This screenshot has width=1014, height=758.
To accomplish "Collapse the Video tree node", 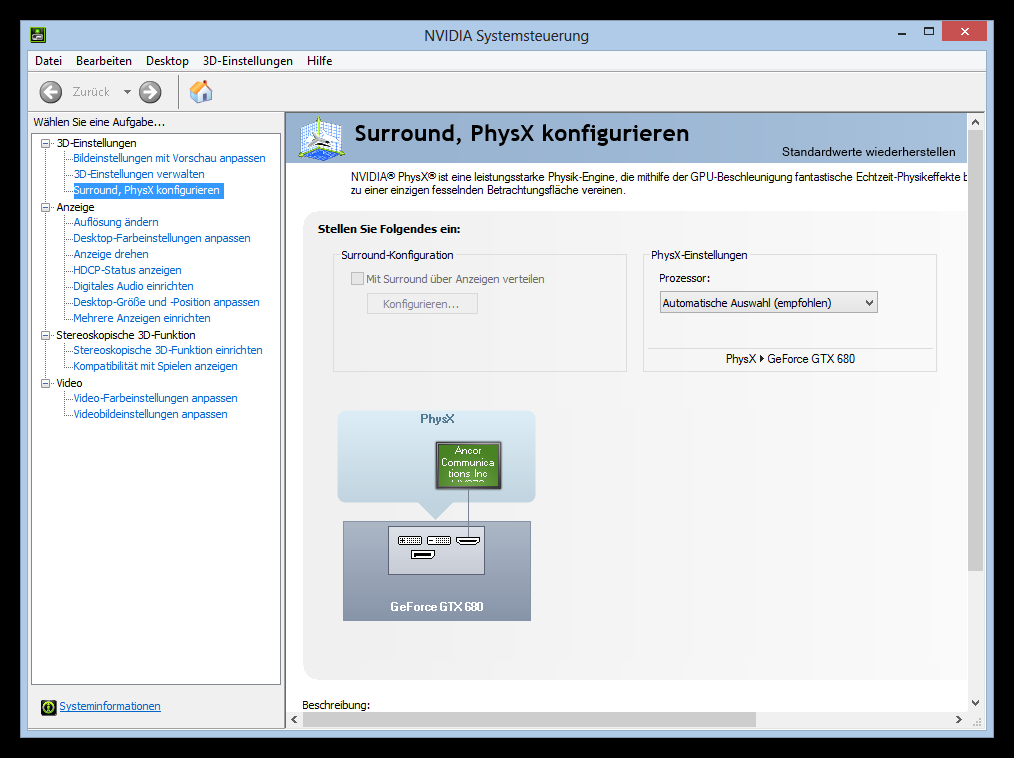I will click(x=45, y=384).
